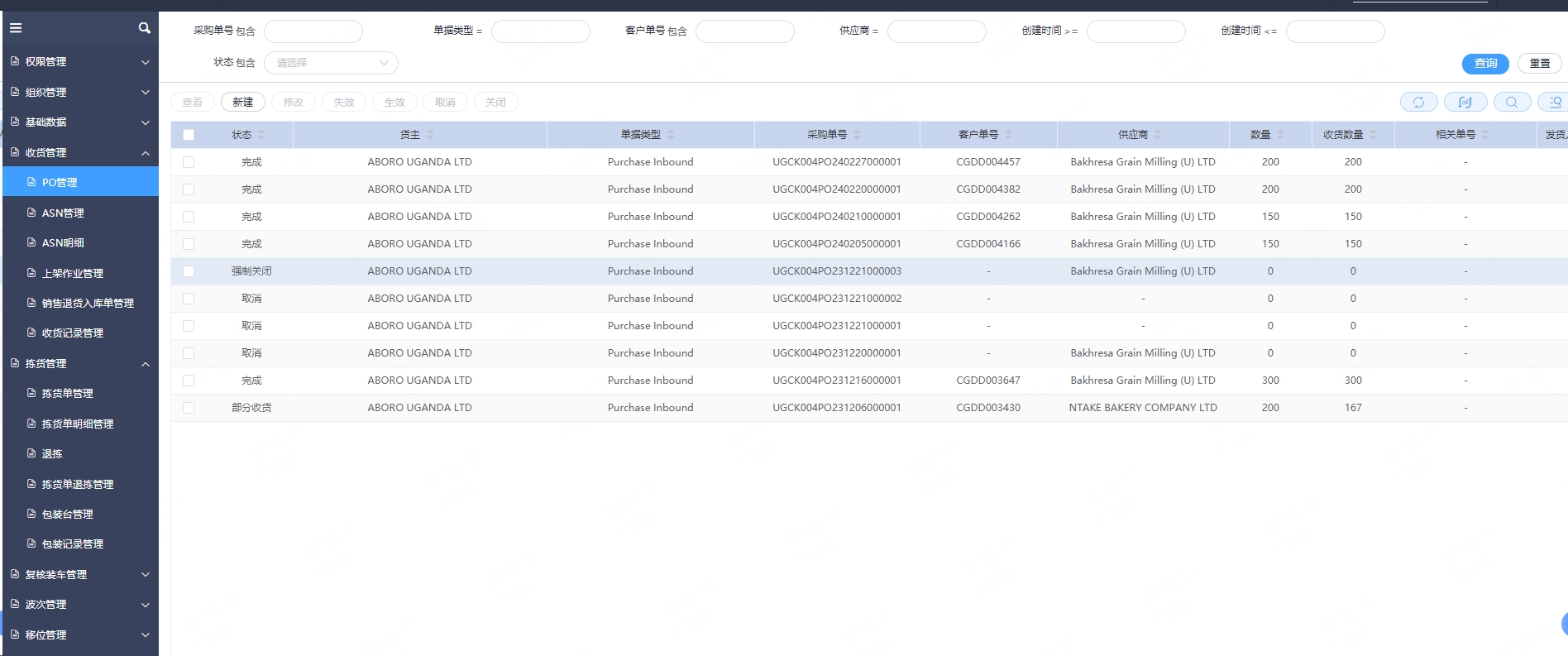Check row UGCK004PO240220000001
This screenshot has height=656, width=1568.
coord(189,189)
